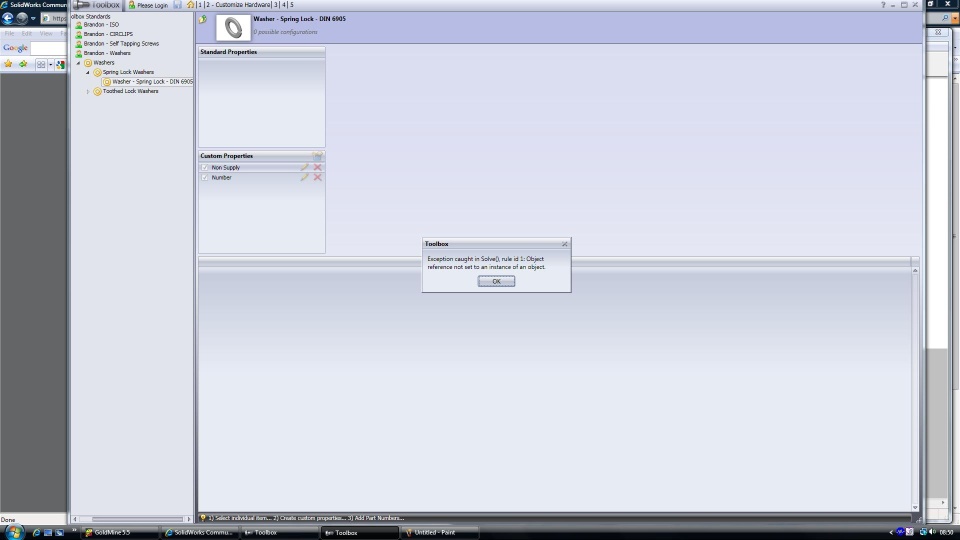Click the Brandon - CIRCLIPS user icon
The height and width of the screenshot is (540, 960).
tap(78, 34)
